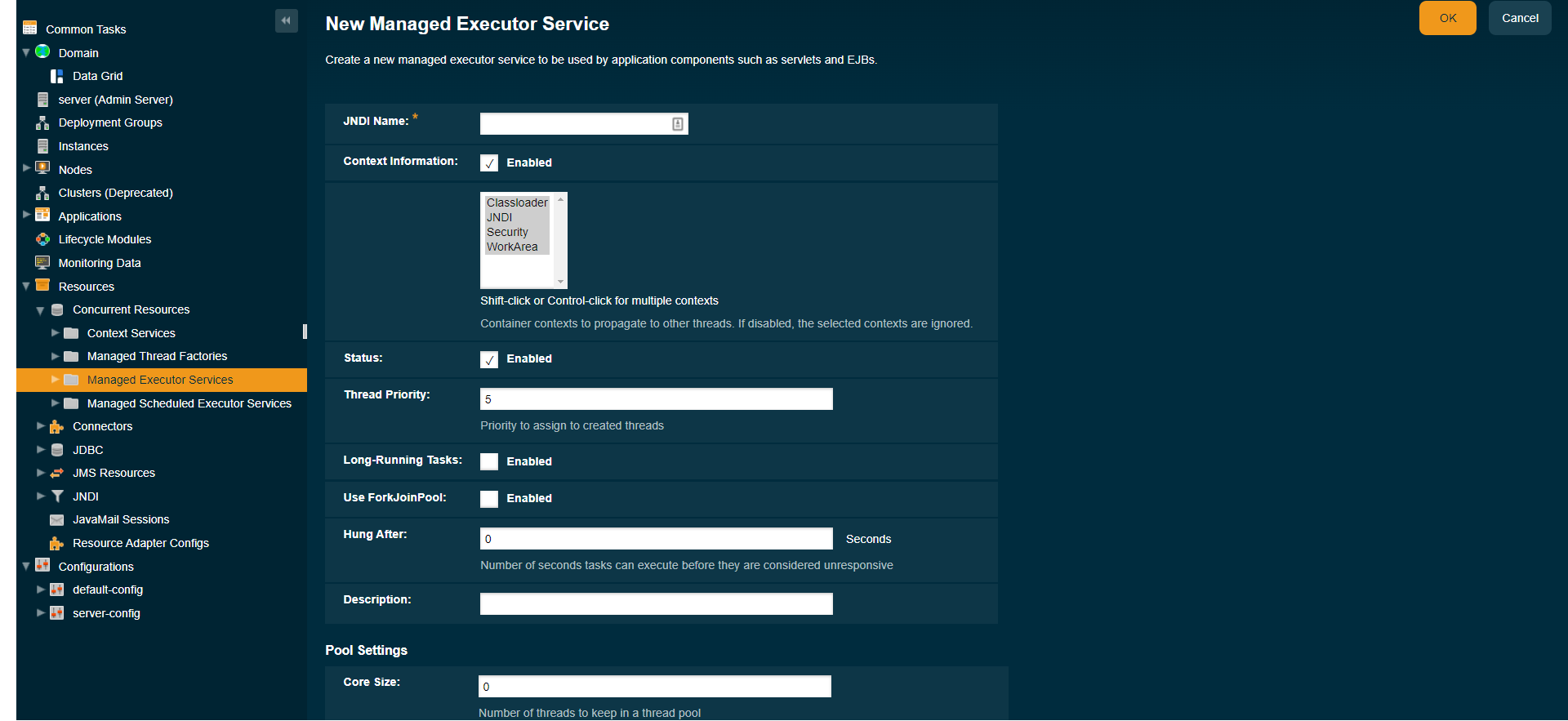
Task: Click the JMS Resources icon
Action: 57,473
